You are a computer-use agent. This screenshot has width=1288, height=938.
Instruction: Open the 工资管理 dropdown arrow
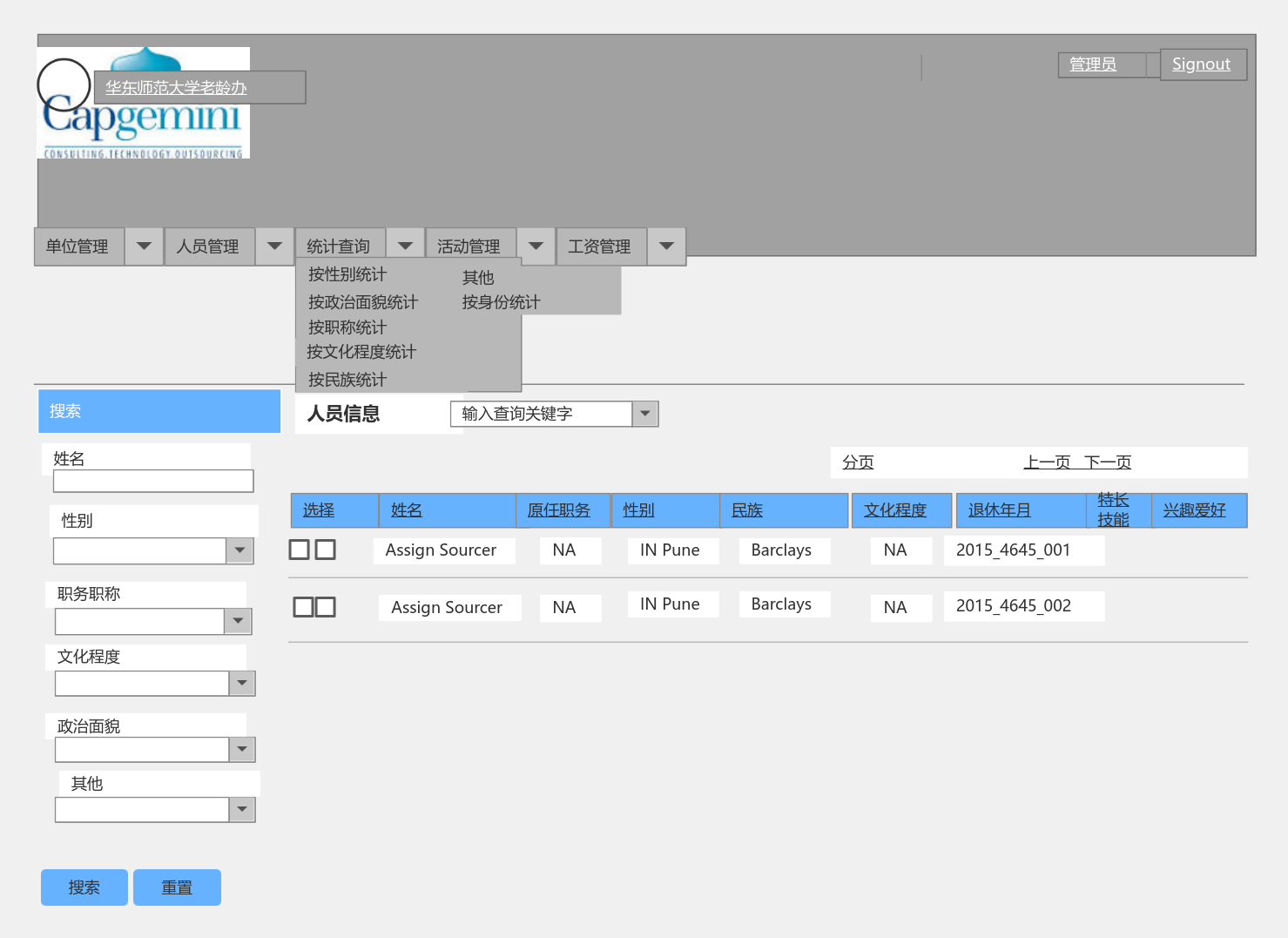tap(665, 246)
